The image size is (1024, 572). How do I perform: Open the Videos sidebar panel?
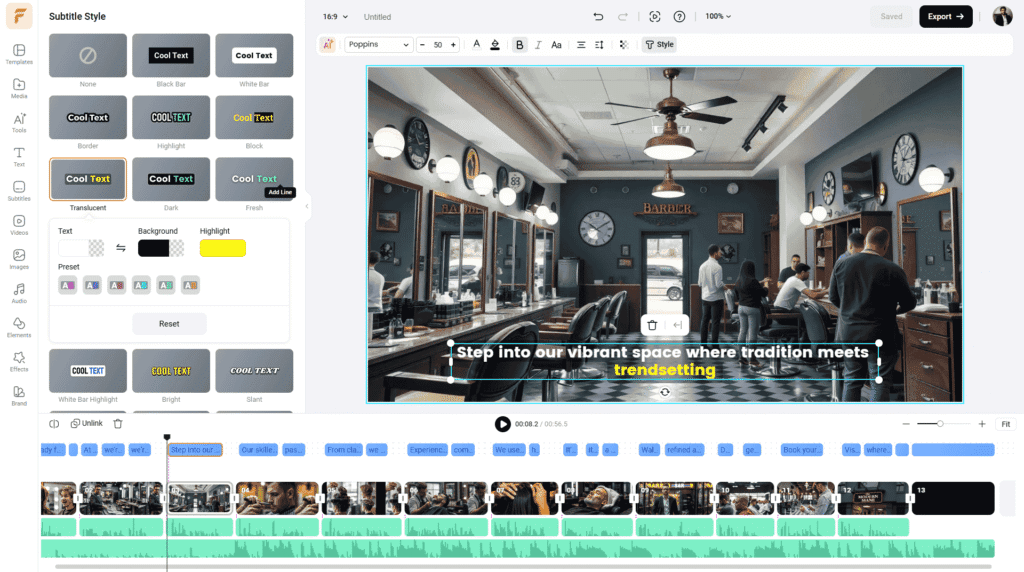tap(19, 225)
